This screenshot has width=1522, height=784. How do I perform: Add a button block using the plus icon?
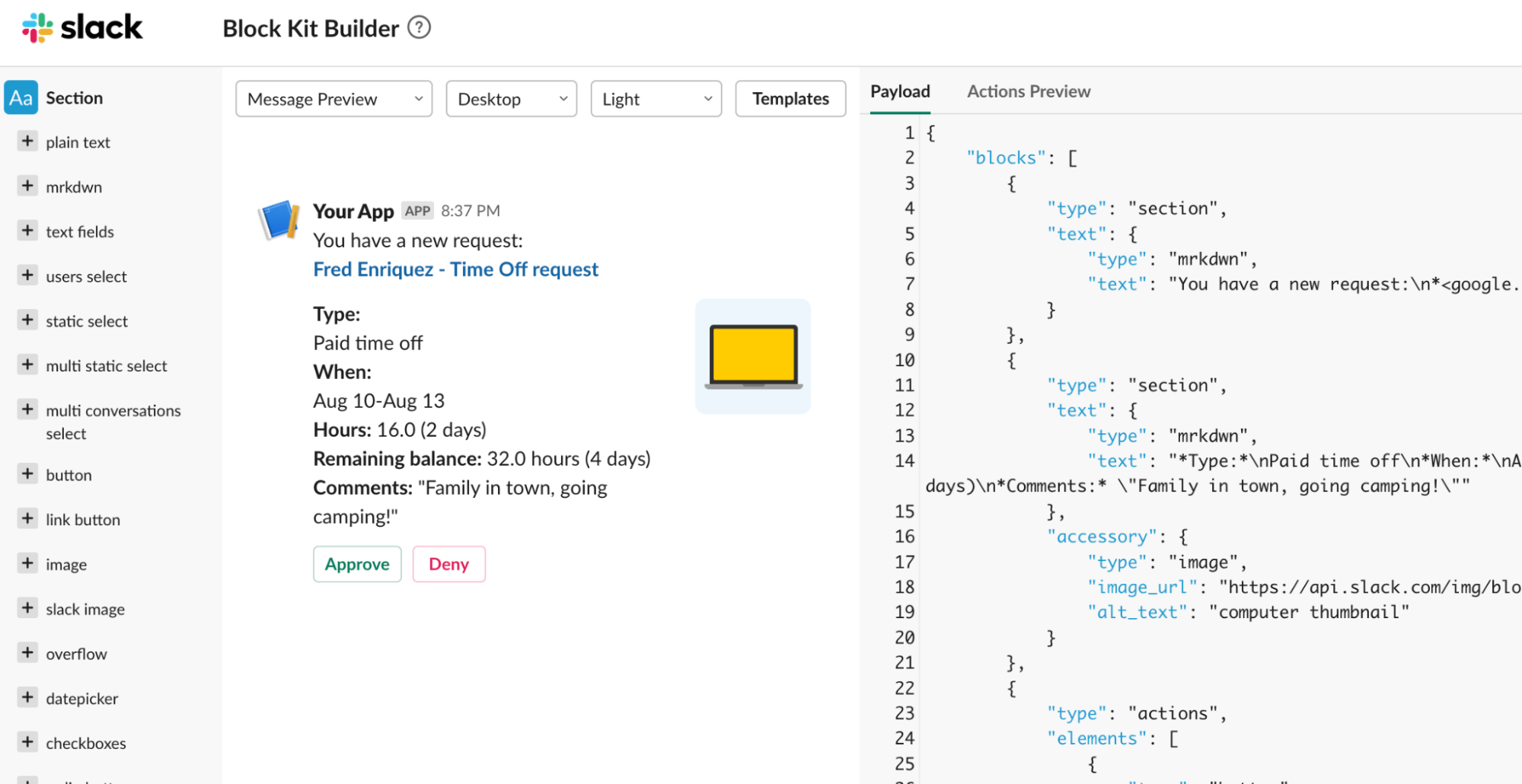(27, 474)
